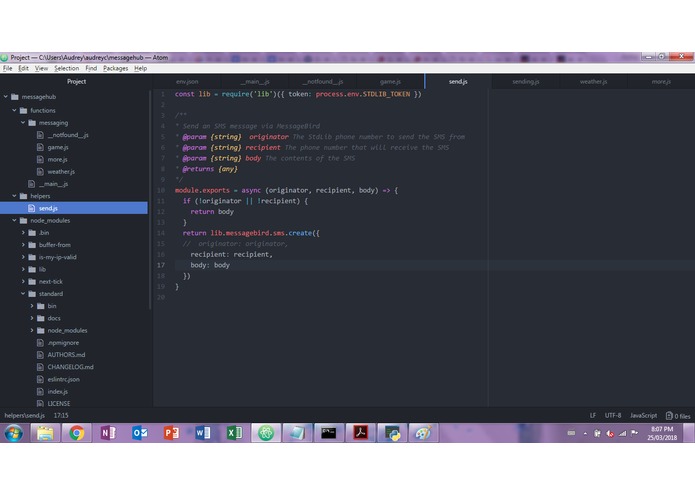The height and width of the screenshot is (494, 695).
Task: Collapse the standard folder
Action: [x=23, y=294]
